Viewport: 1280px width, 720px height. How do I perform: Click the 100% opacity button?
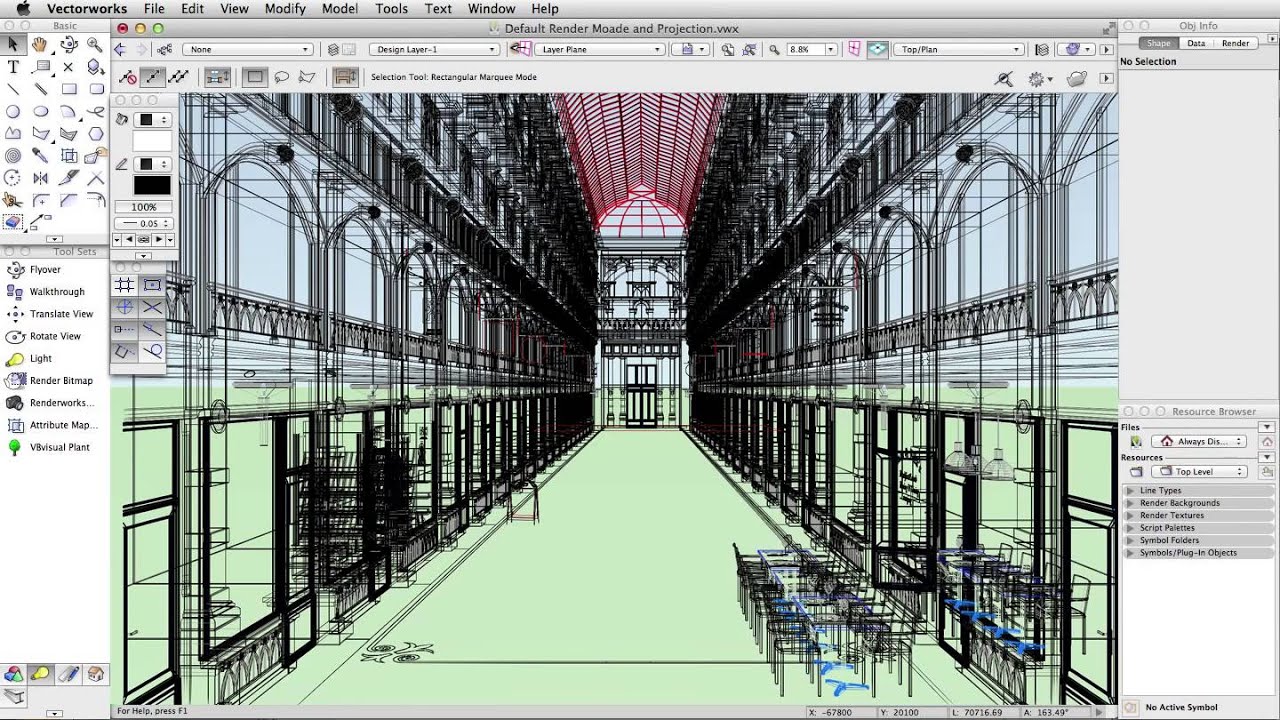pyautogui.click(x=144, y=207)
